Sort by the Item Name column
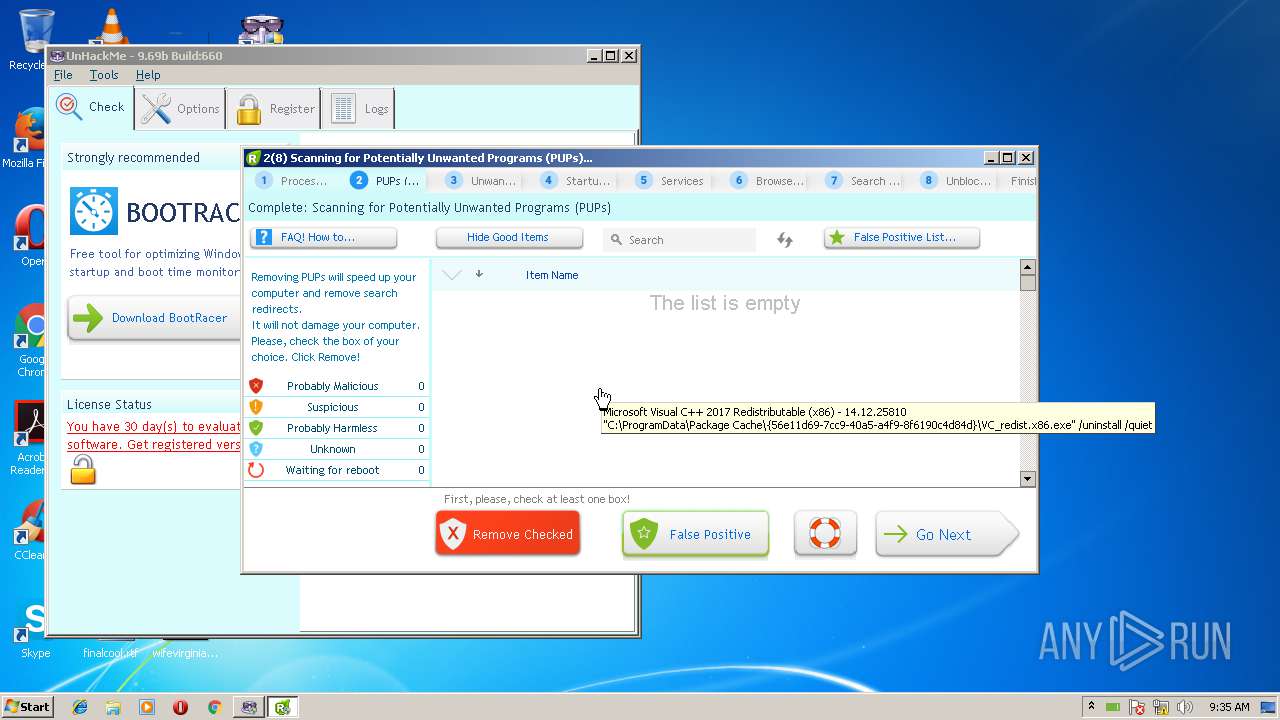 pyautogui.click(x=552, y=275)
